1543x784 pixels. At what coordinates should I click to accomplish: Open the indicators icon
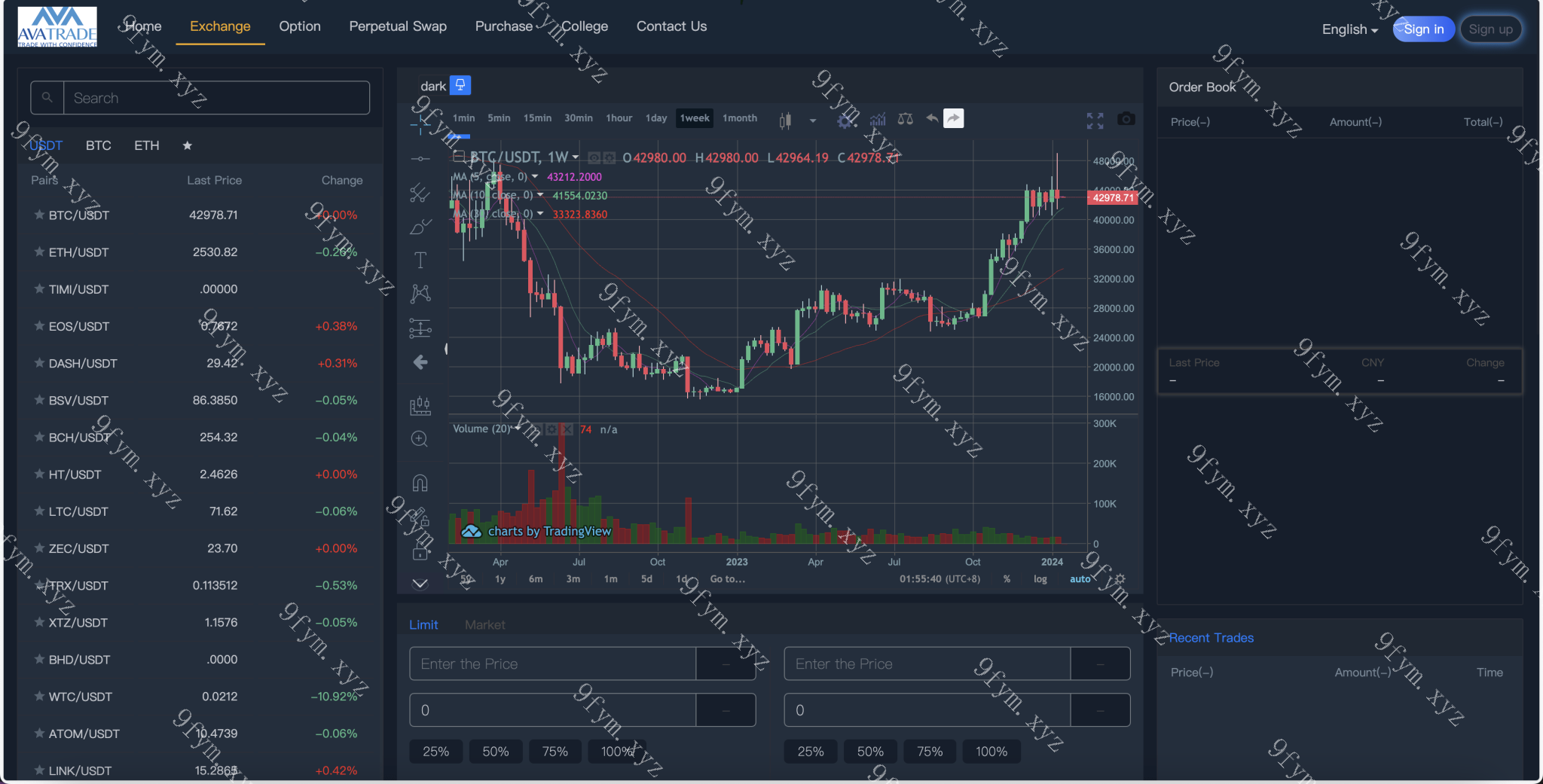(x=878, y=120)
